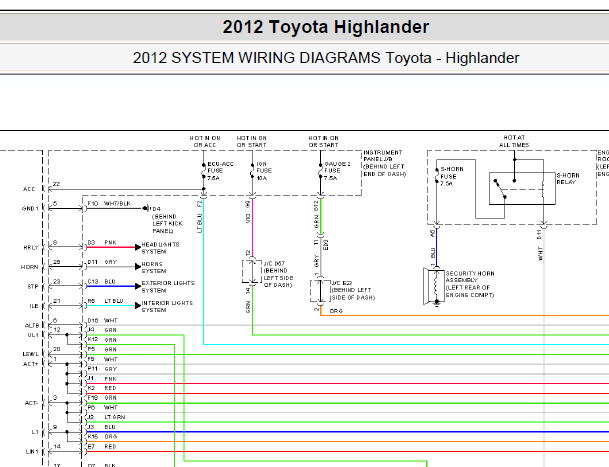Select the C13 BLU wire label

[102, 282]
